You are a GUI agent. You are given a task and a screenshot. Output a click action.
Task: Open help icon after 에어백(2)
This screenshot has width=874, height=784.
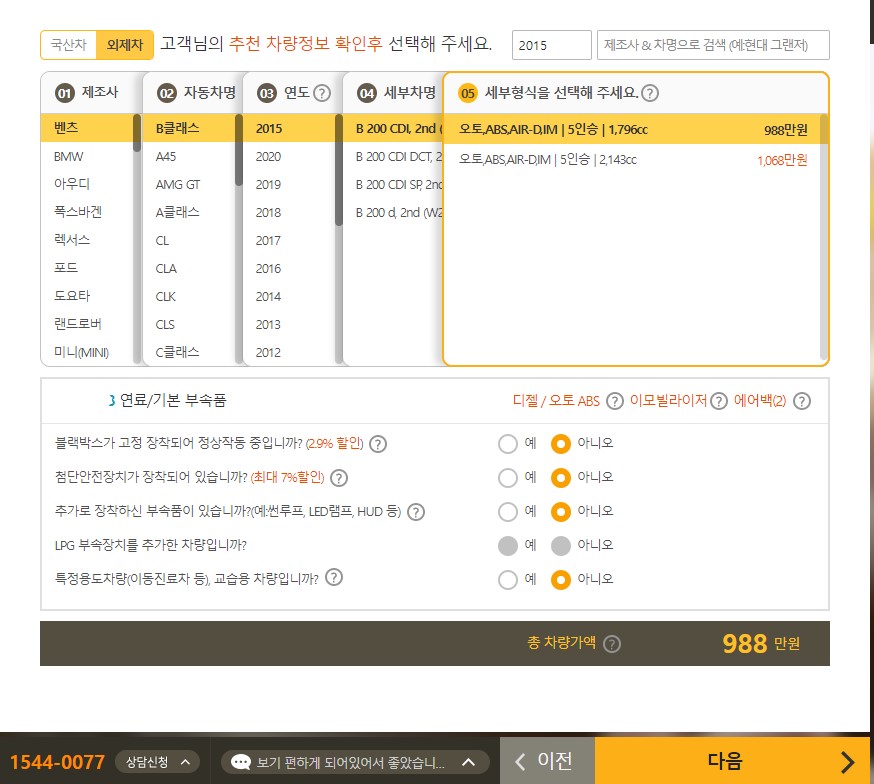[x=802, y=401]
